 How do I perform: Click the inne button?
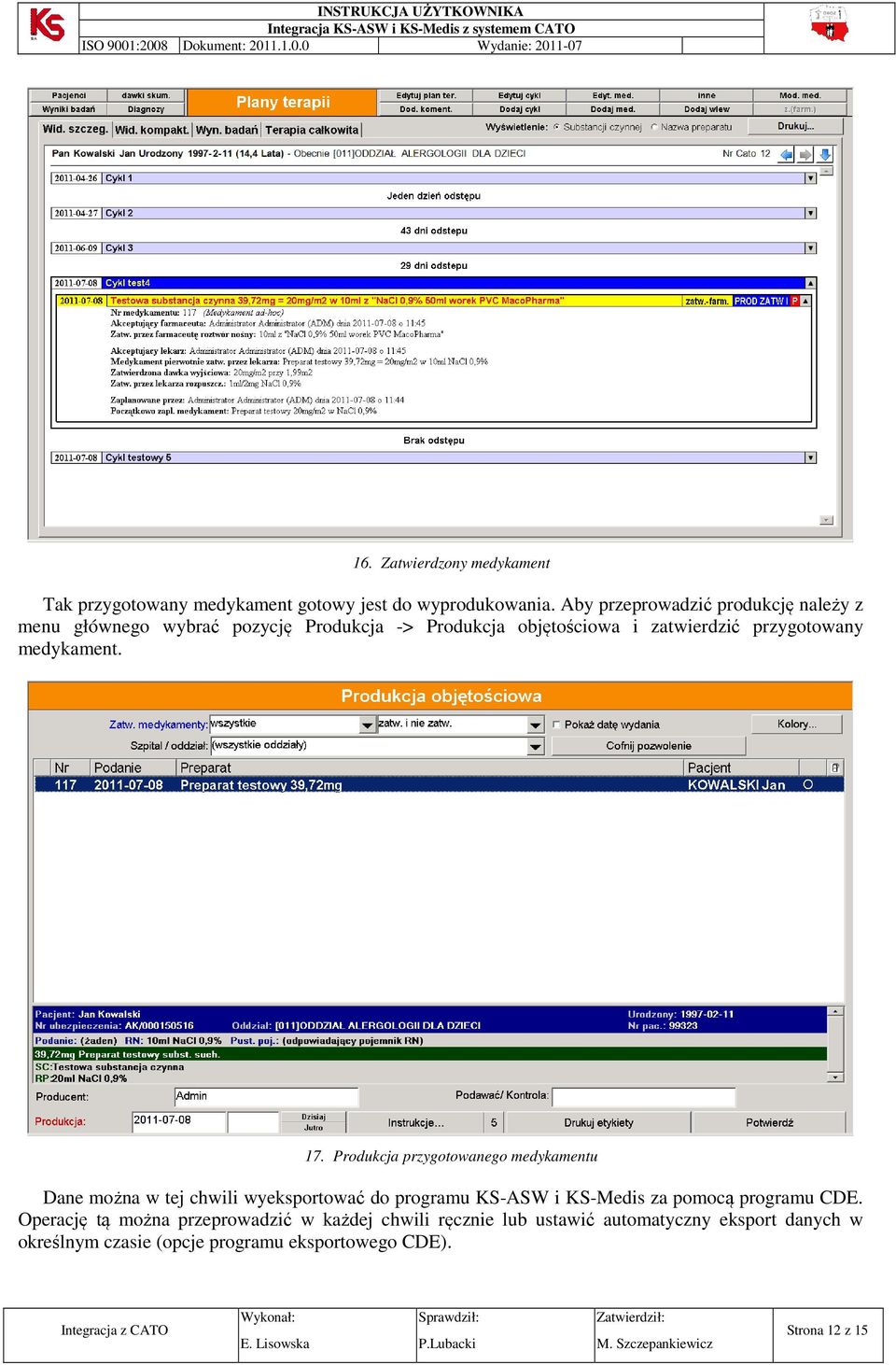coord(707,95)
